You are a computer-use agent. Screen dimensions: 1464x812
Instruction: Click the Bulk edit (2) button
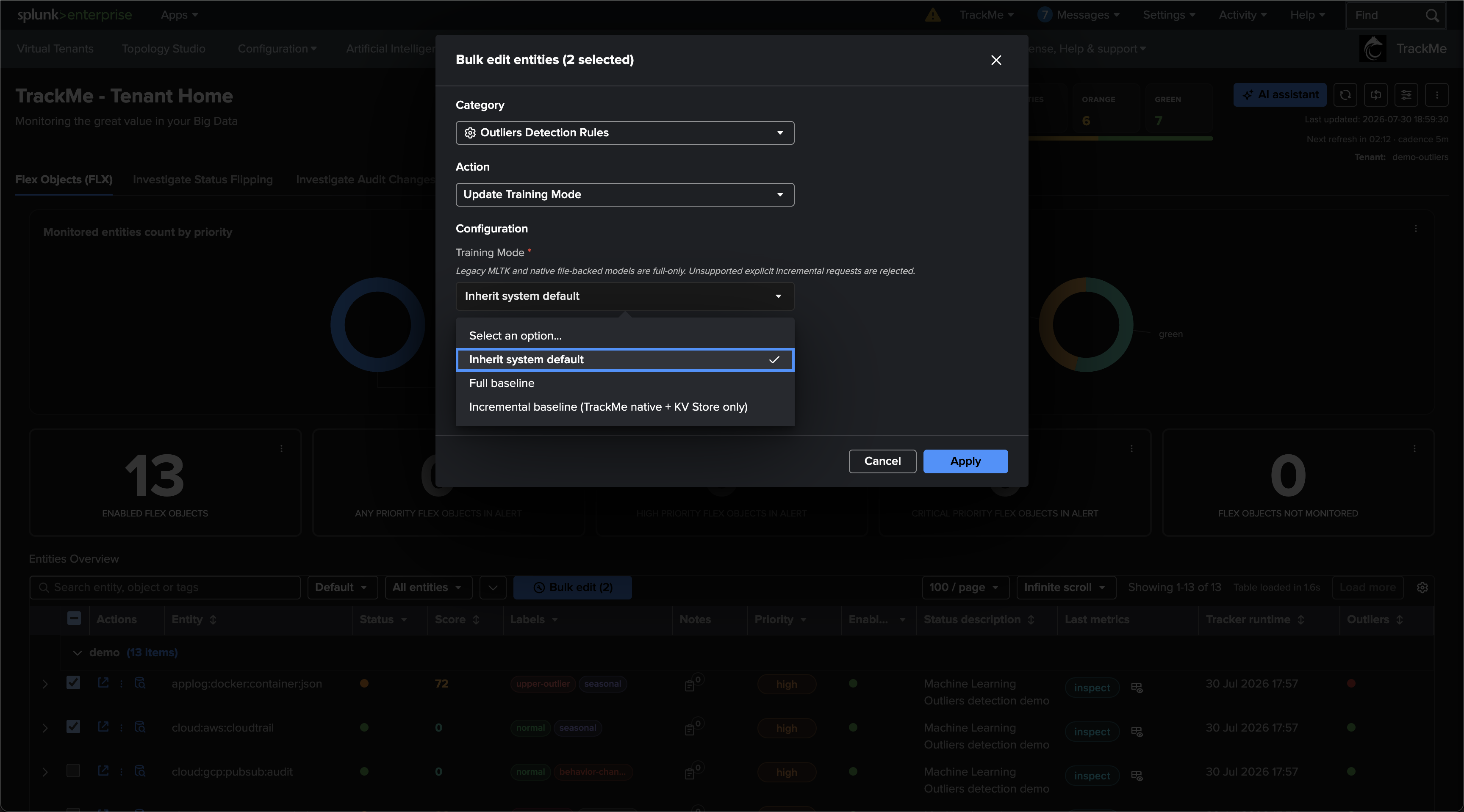click(x=572, y=588)
